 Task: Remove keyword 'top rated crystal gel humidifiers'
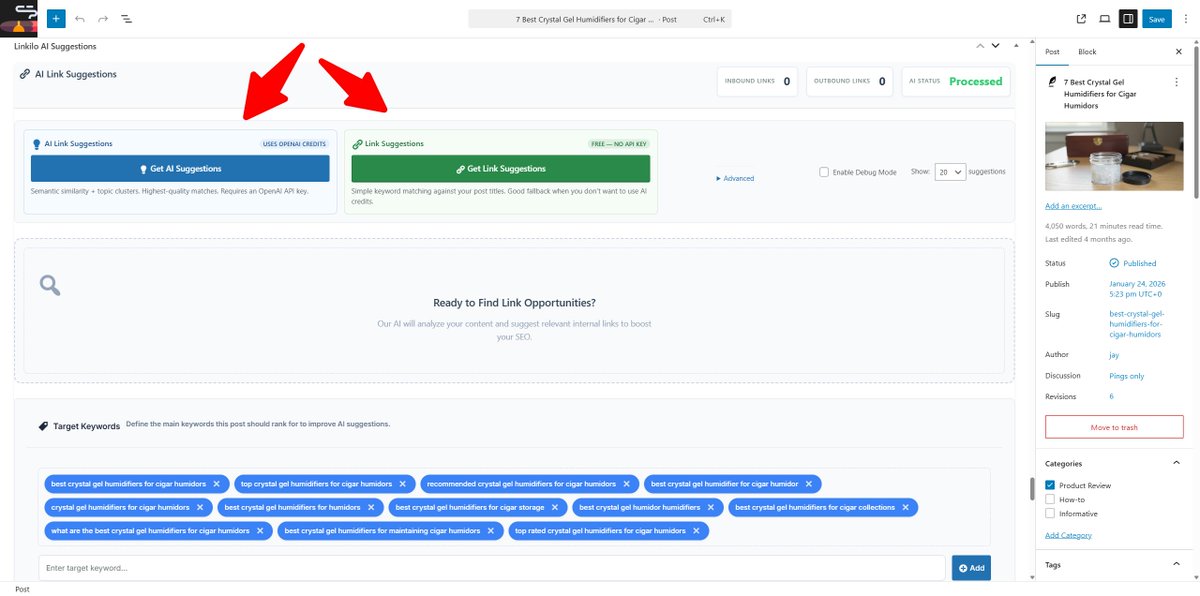695,531
